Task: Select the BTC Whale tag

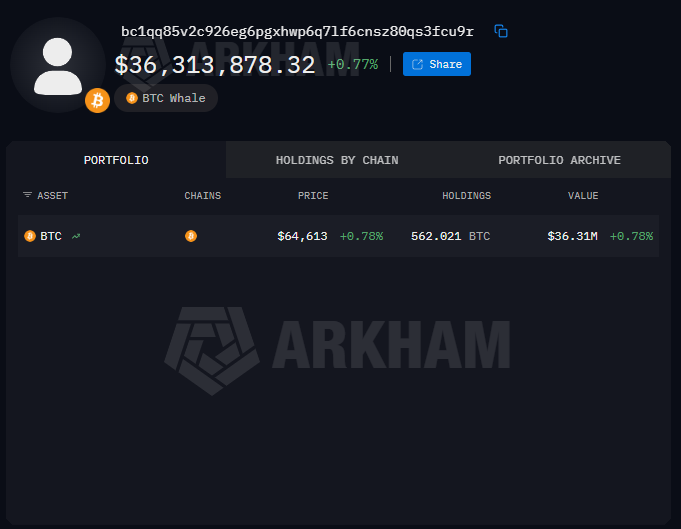Action: tap(166, 98)
